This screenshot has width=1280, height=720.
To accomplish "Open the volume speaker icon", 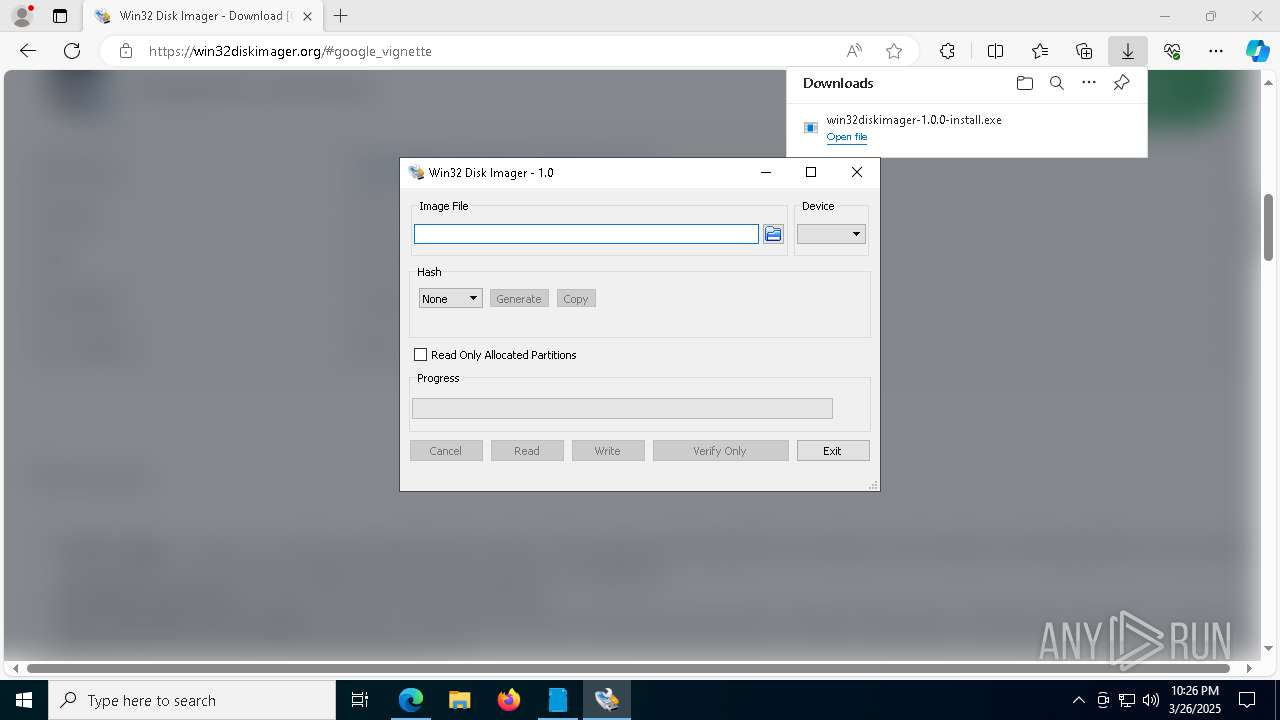I will (1151, 700).
